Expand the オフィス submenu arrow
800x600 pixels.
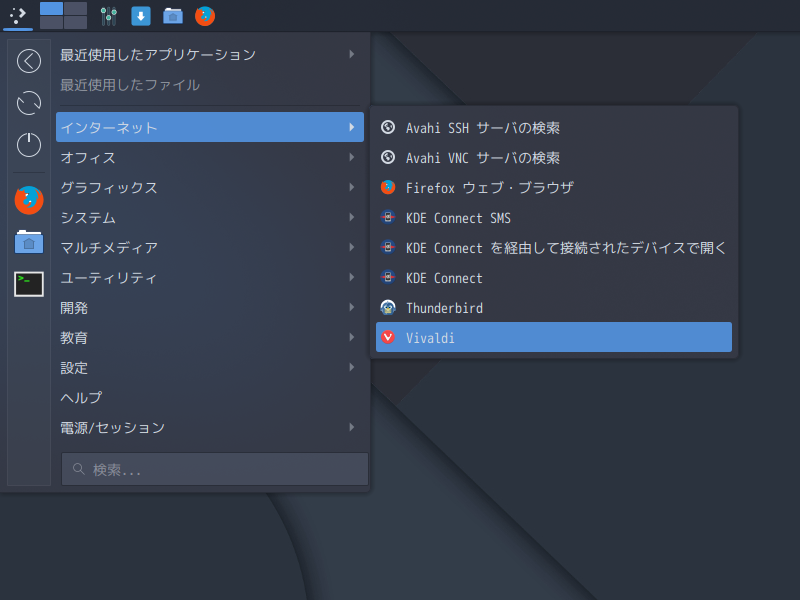(x=352, y=157)
